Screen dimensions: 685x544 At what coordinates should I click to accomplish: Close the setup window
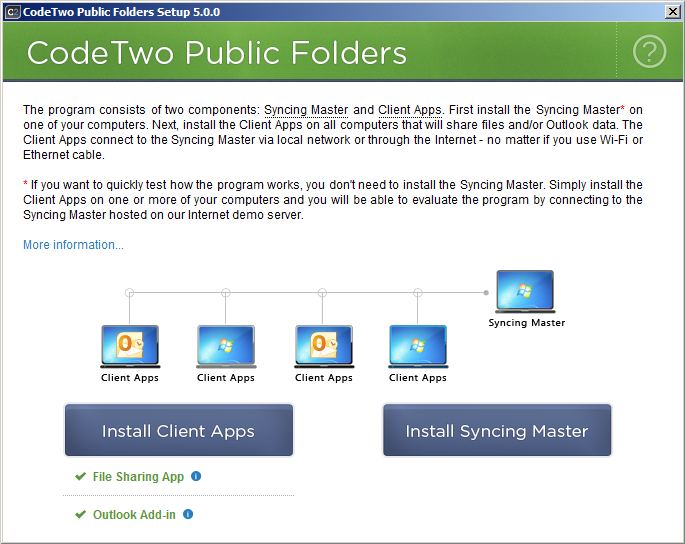[672, 12]
